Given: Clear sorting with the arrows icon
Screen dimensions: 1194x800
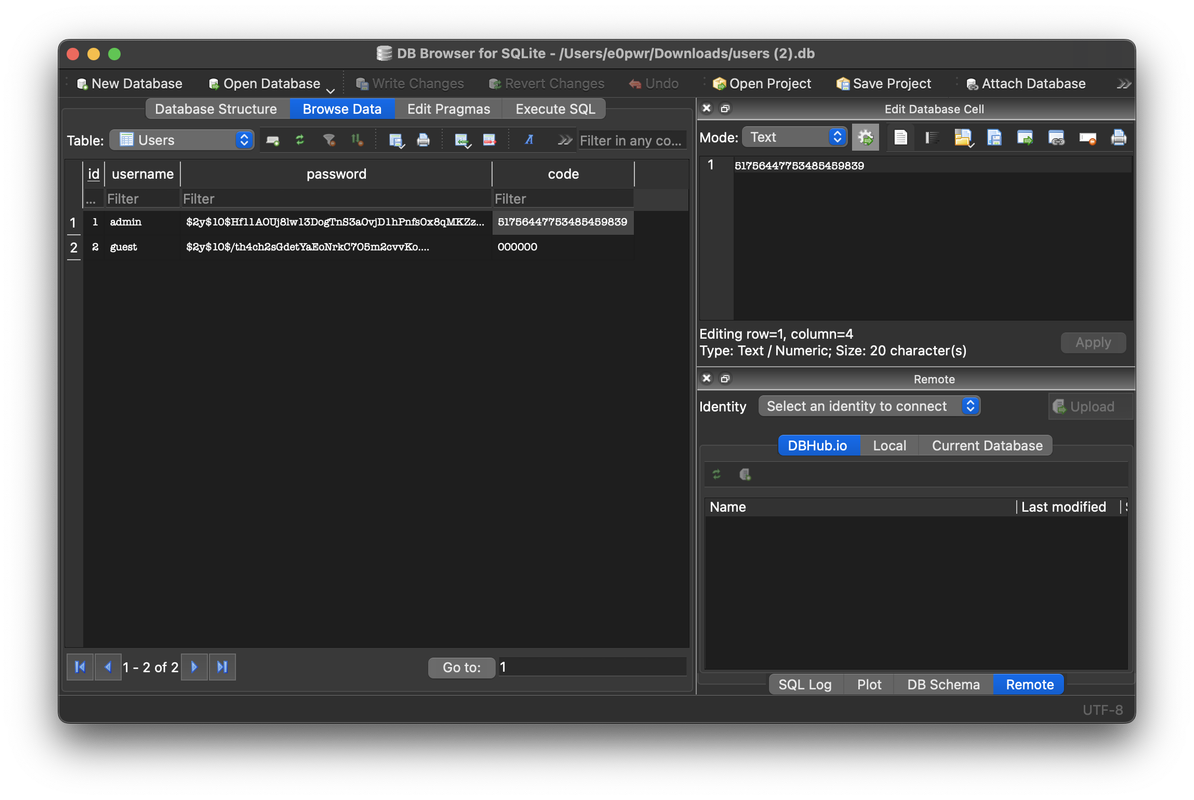Looking at the screenshot, I should pyautogui.click(x=356, y=140).
